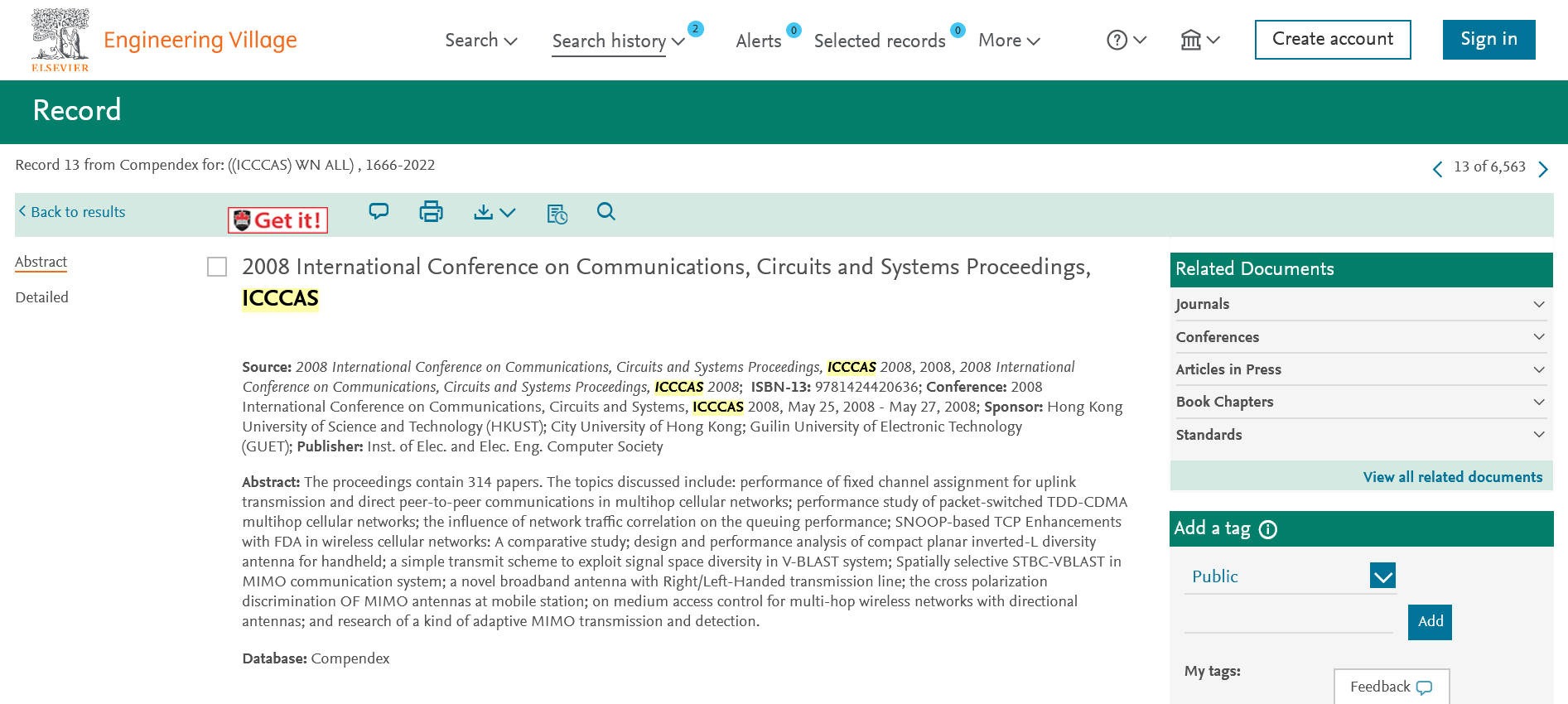1568x704 pixels.
Task: Click View all related documents link
Action: (x=1453, y=477)
